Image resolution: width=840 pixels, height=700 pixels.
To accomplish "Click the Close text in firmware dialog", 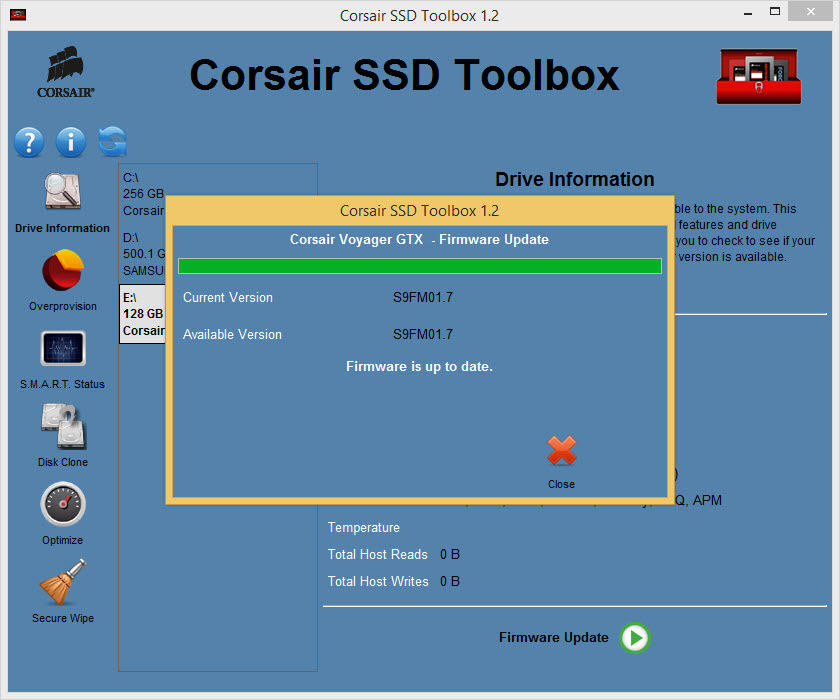I will (561, 484).
